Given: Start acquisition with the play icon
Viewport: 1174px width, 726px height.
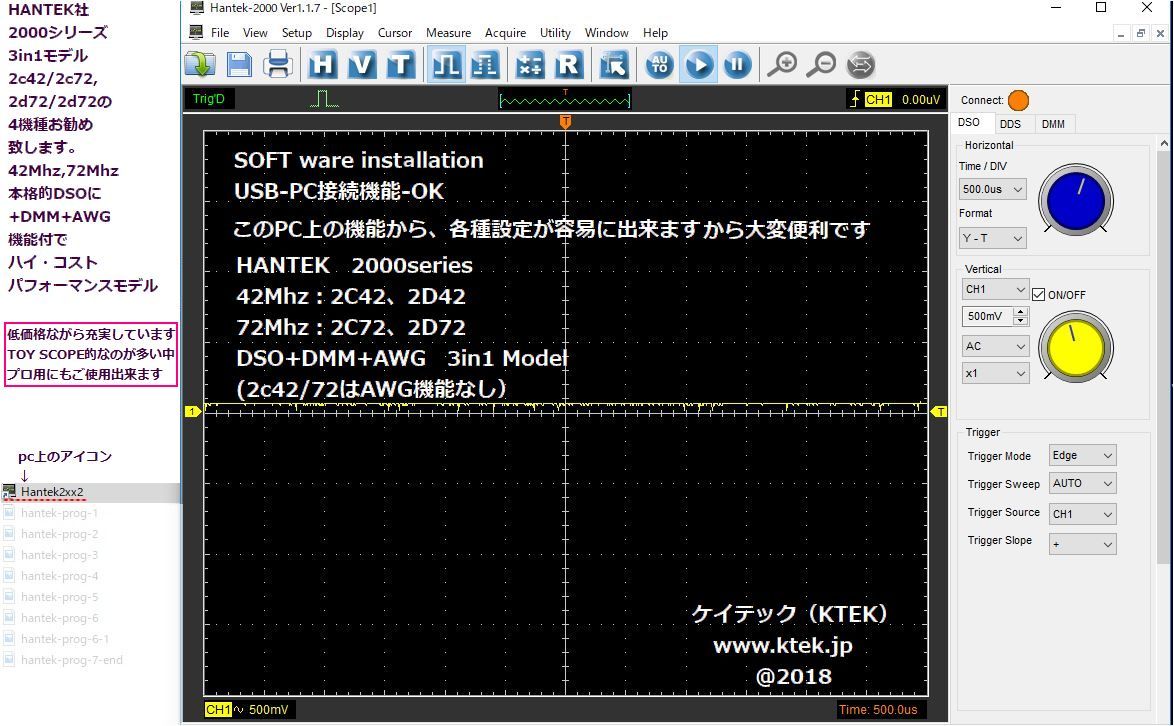Looking at the screenshot, I should [699, 64].
